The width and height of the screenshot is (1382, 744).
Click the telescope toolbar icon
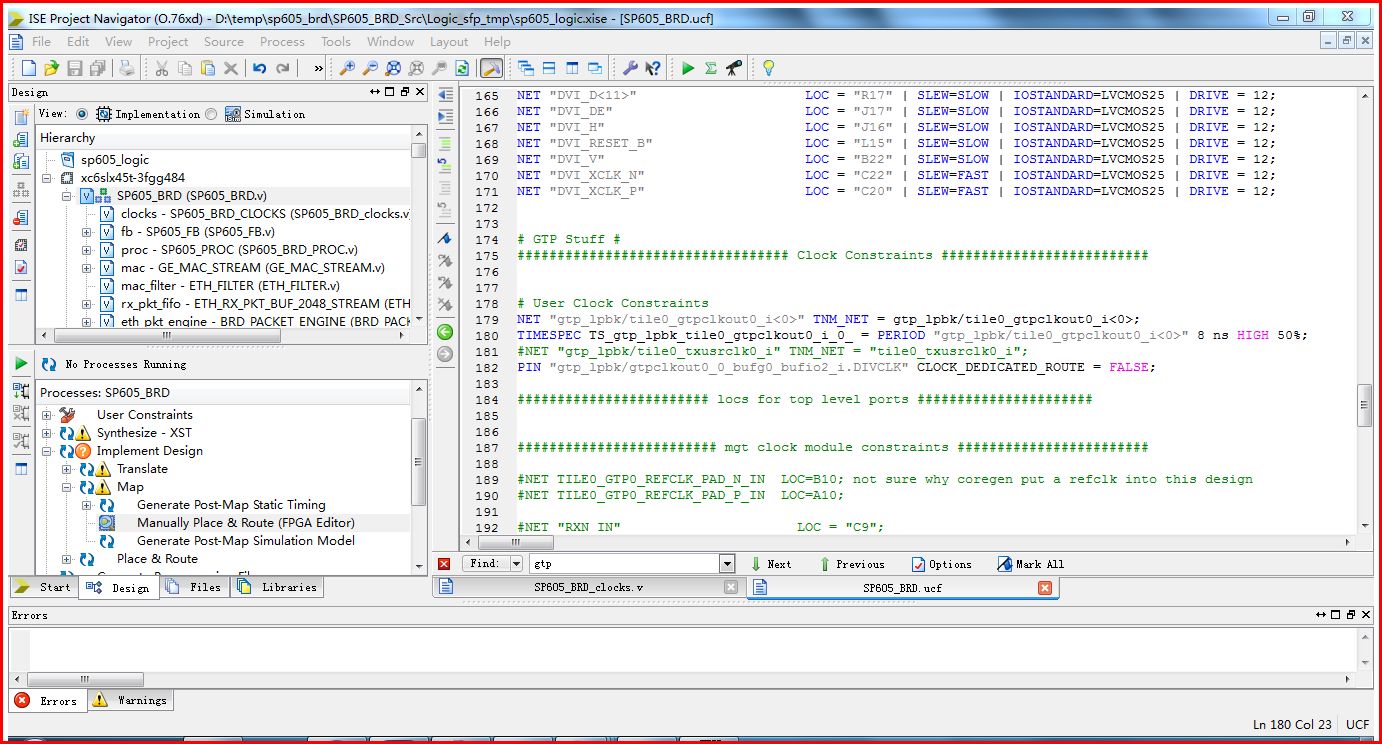[734, 68]
